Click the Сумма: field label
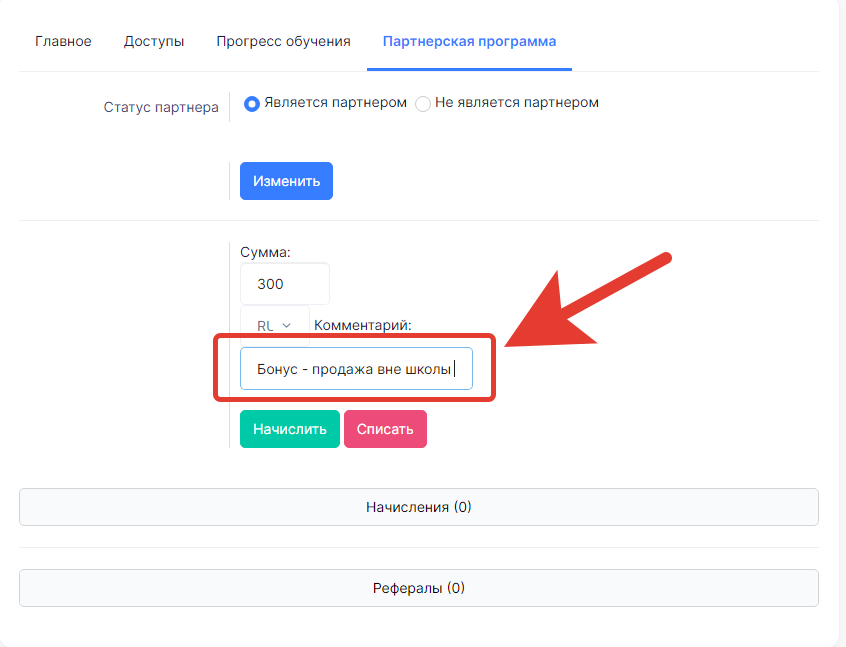This screenshot has height=647, width=846. click(x=265, y=252)
